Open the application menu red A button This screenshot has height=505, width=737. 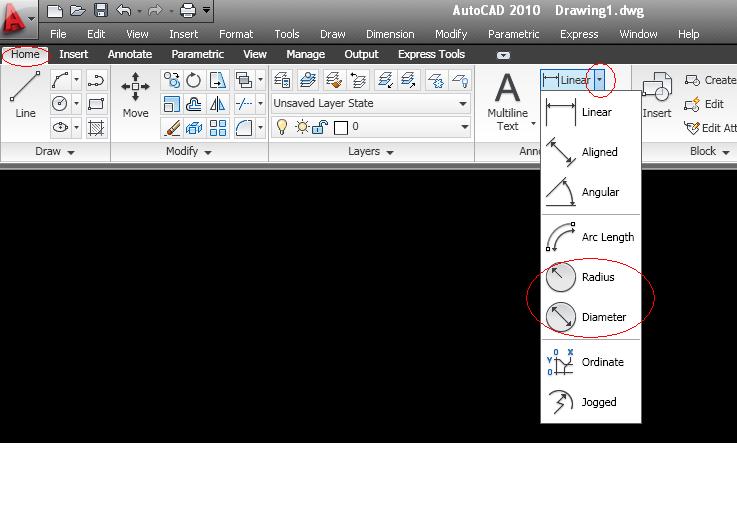coord(18,20)
